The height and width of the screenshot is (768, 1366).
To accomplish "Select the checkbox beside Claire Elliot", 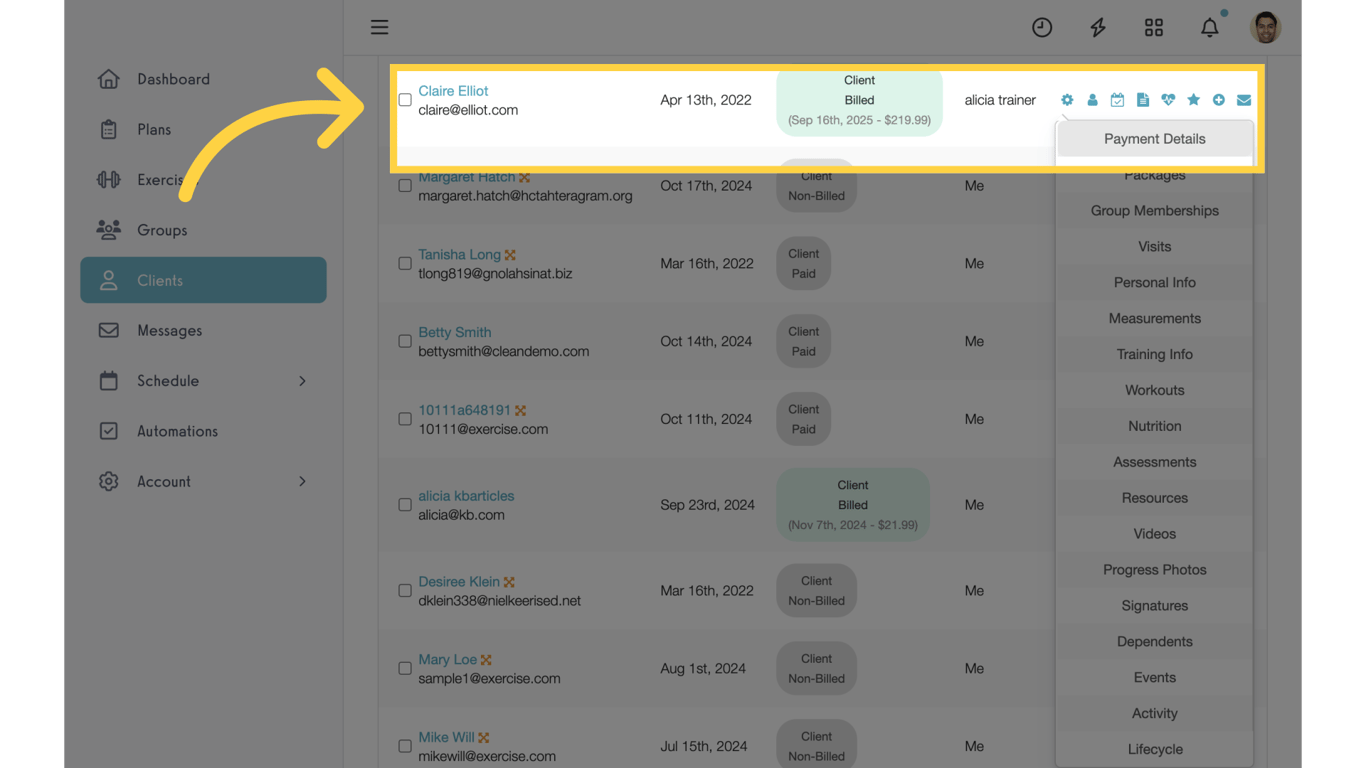I will (405, 99).
